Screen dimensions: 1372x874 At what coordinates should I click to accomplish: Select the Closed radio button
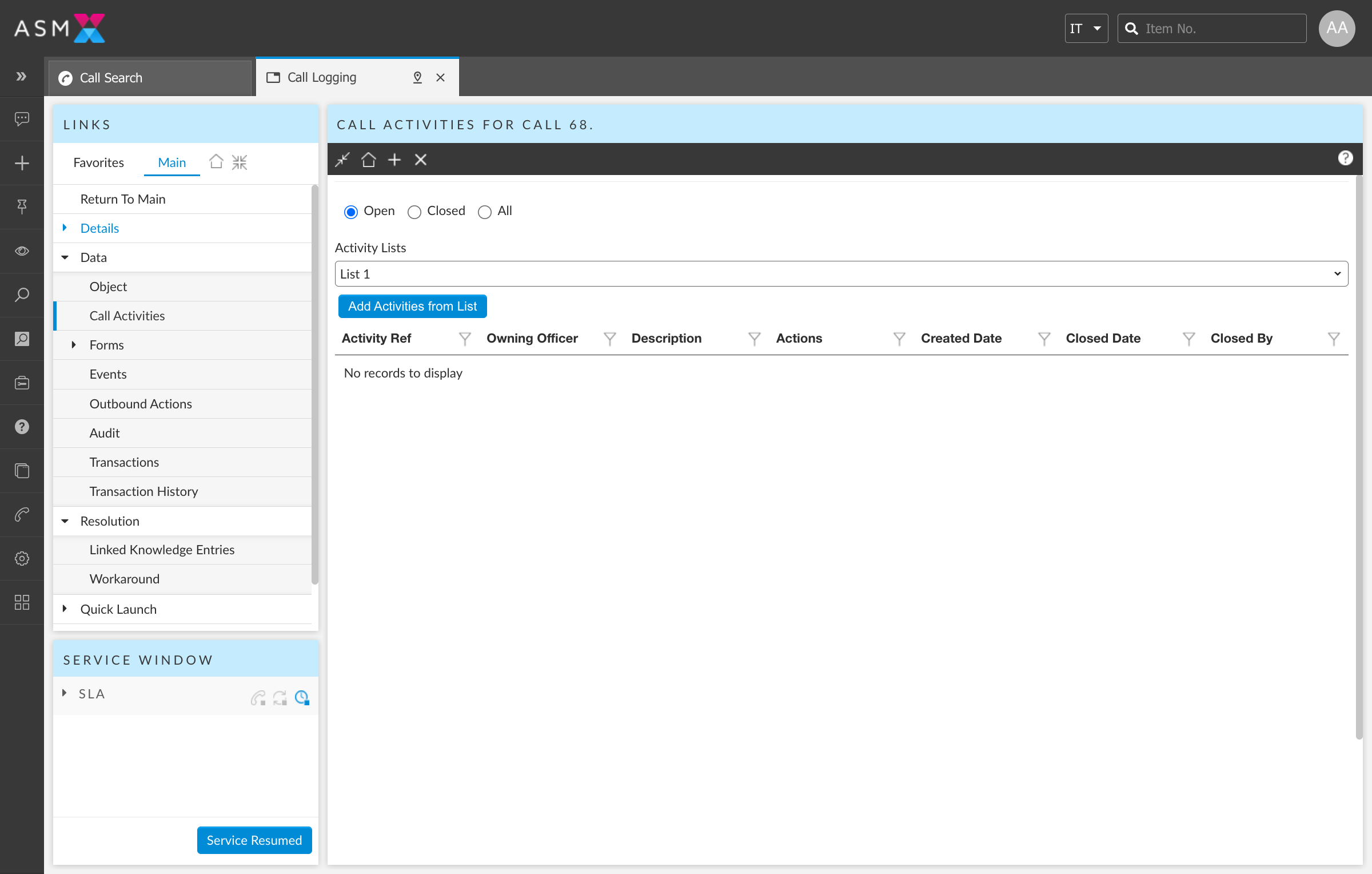(414, 212)
